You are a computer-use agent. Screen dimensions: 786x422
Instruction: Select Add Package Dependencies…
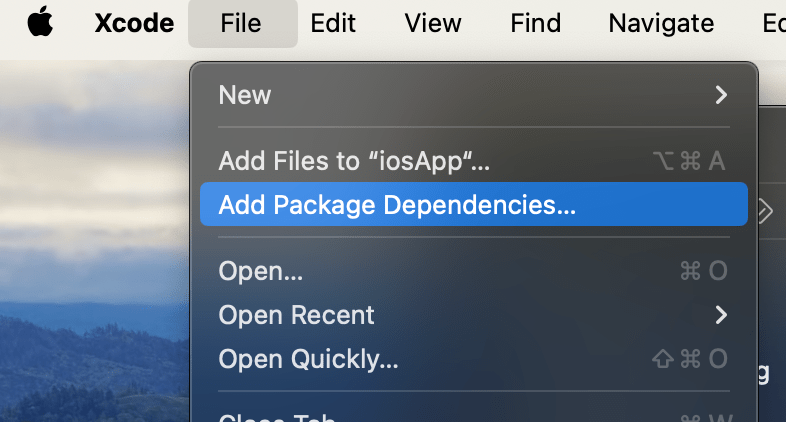(x=397, y=205)
